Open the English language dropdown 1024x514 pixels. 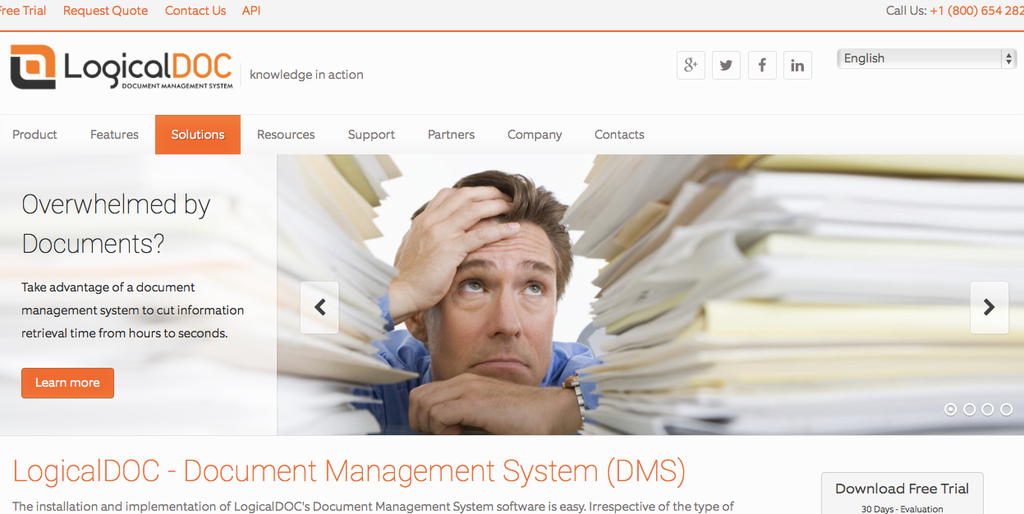[925, 59]
